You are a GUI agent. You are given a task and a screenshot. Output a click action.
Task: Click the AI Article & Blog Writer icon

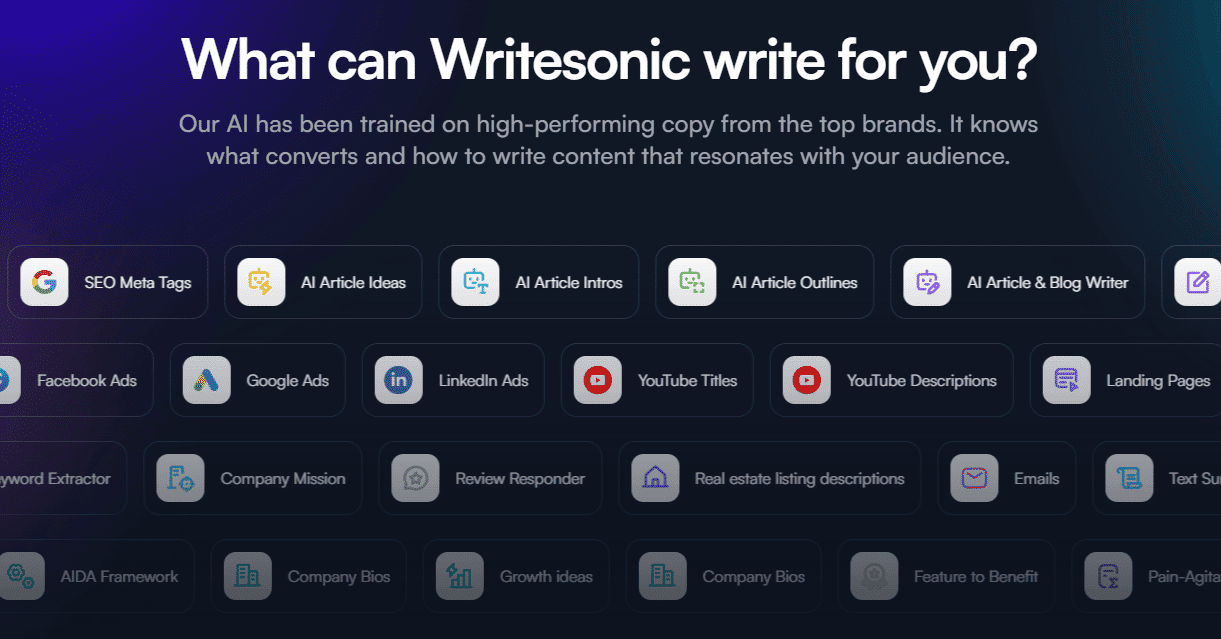point(927,282)
